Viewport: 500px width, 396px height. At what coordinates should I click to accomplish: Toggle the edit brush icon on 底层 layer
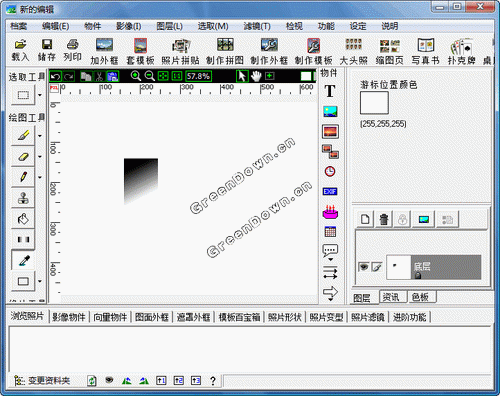377,267
